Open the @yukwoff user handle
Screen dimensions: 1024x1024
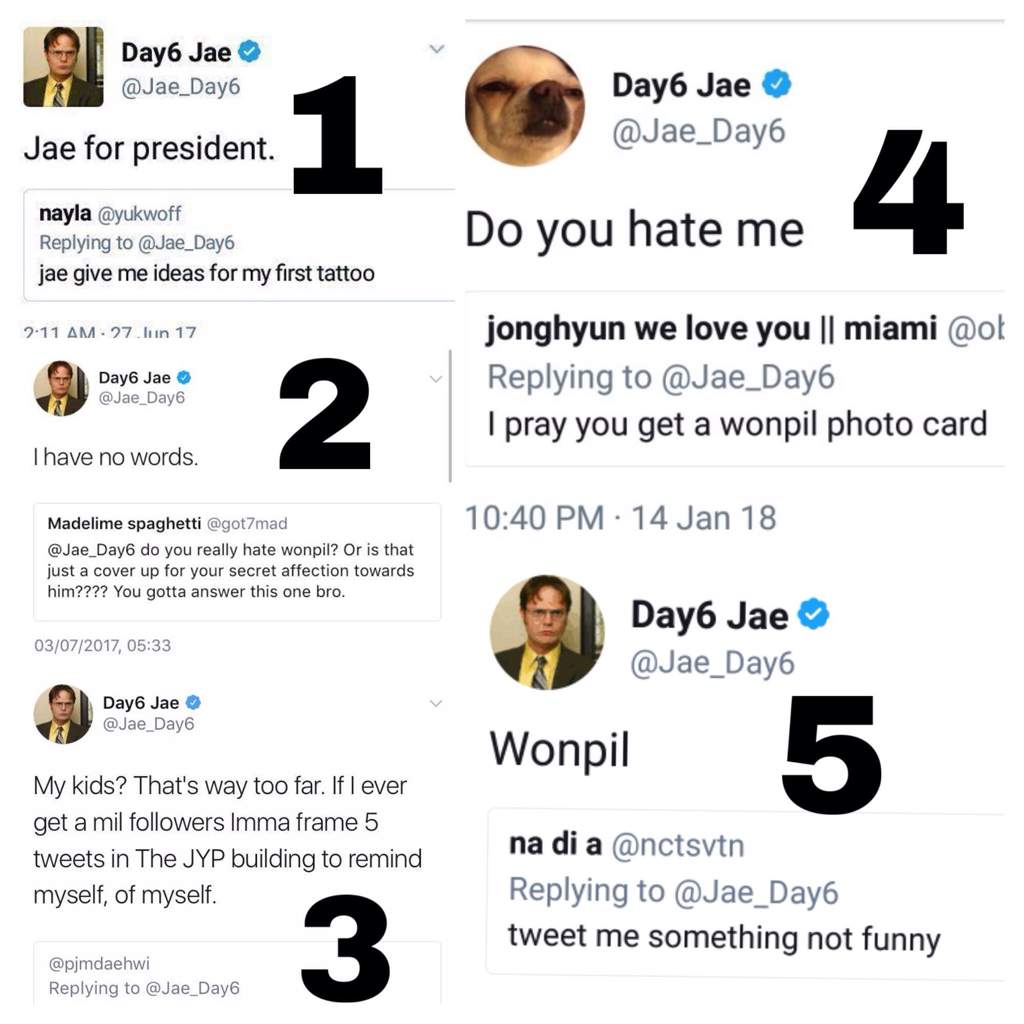(139, 214)
